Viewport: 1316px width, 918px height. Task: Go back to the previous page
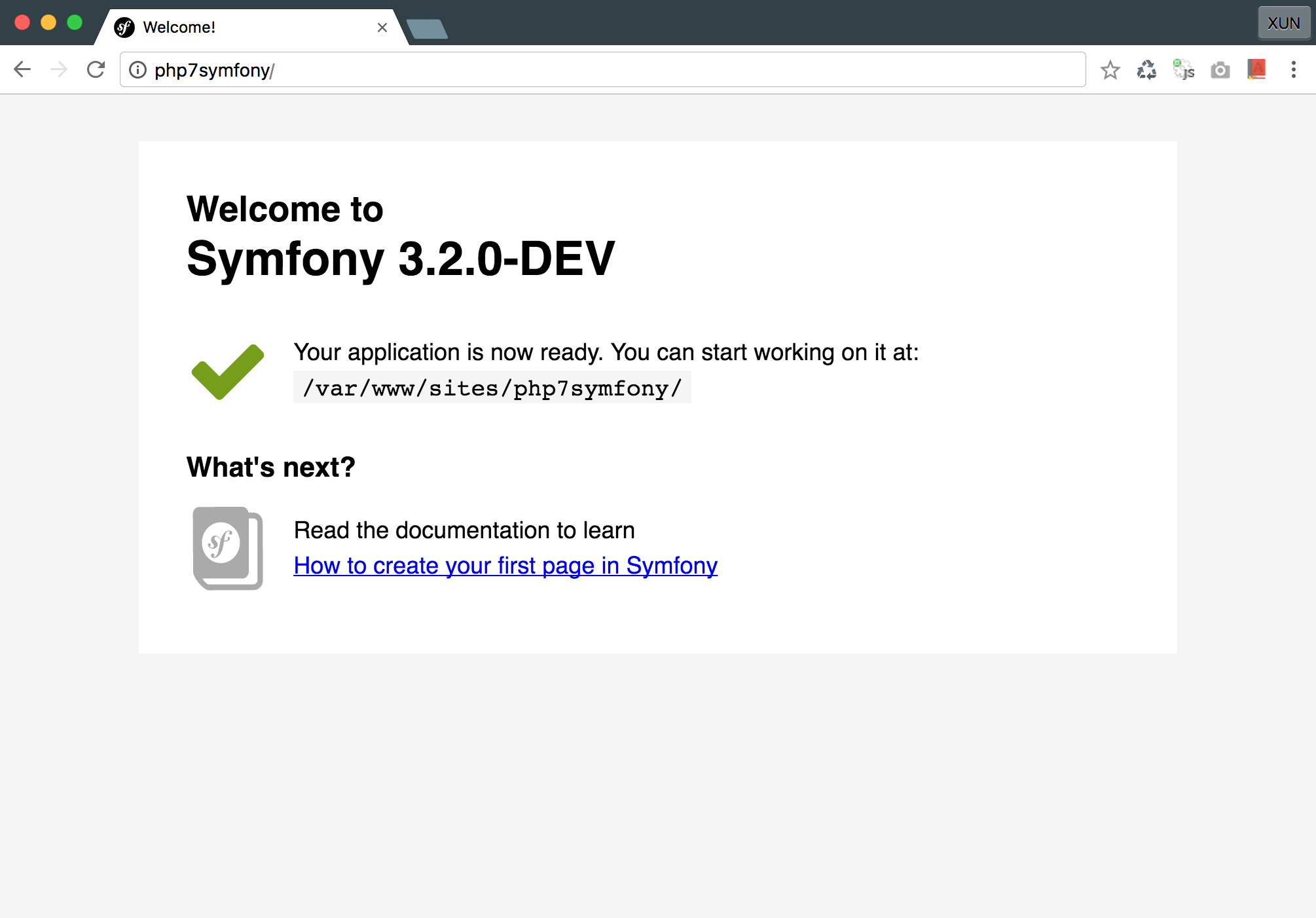(23, 70)
